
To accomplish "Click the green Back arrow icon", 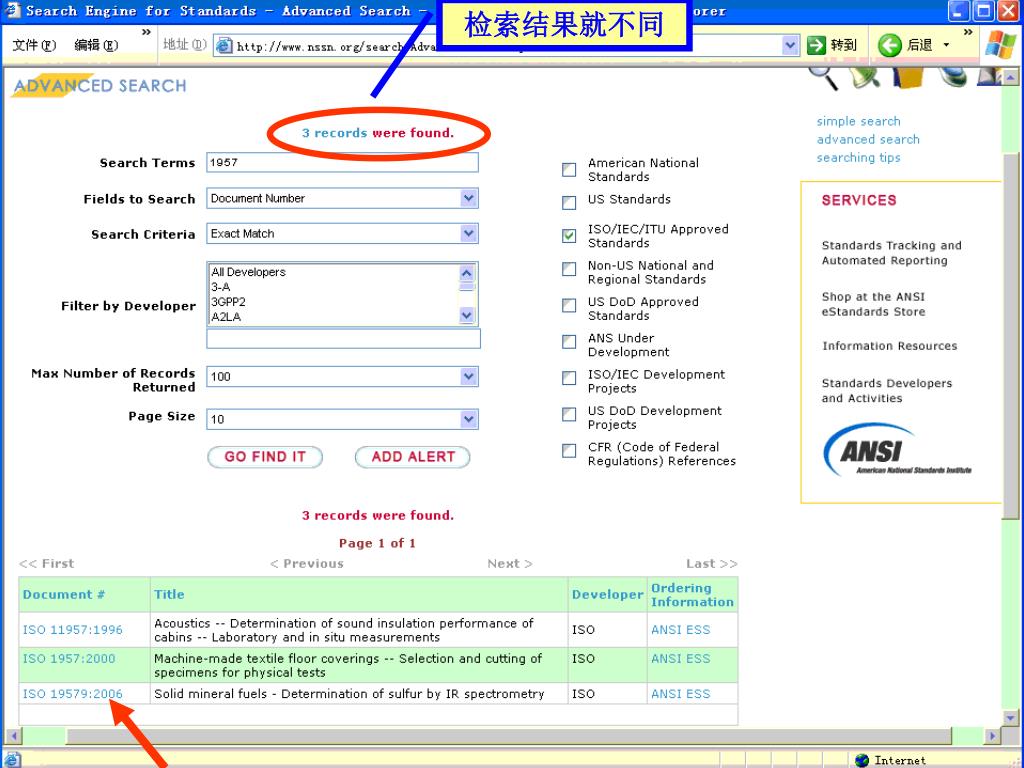I will pos(889,45).
